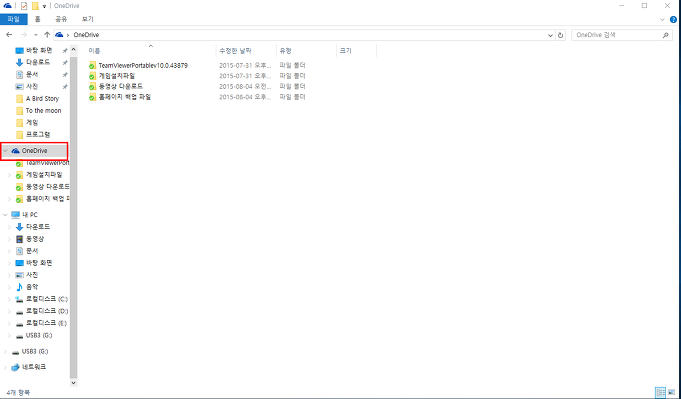
Task: Select the 게임 folder in Quick access
Action: click(x=32, y=123)
